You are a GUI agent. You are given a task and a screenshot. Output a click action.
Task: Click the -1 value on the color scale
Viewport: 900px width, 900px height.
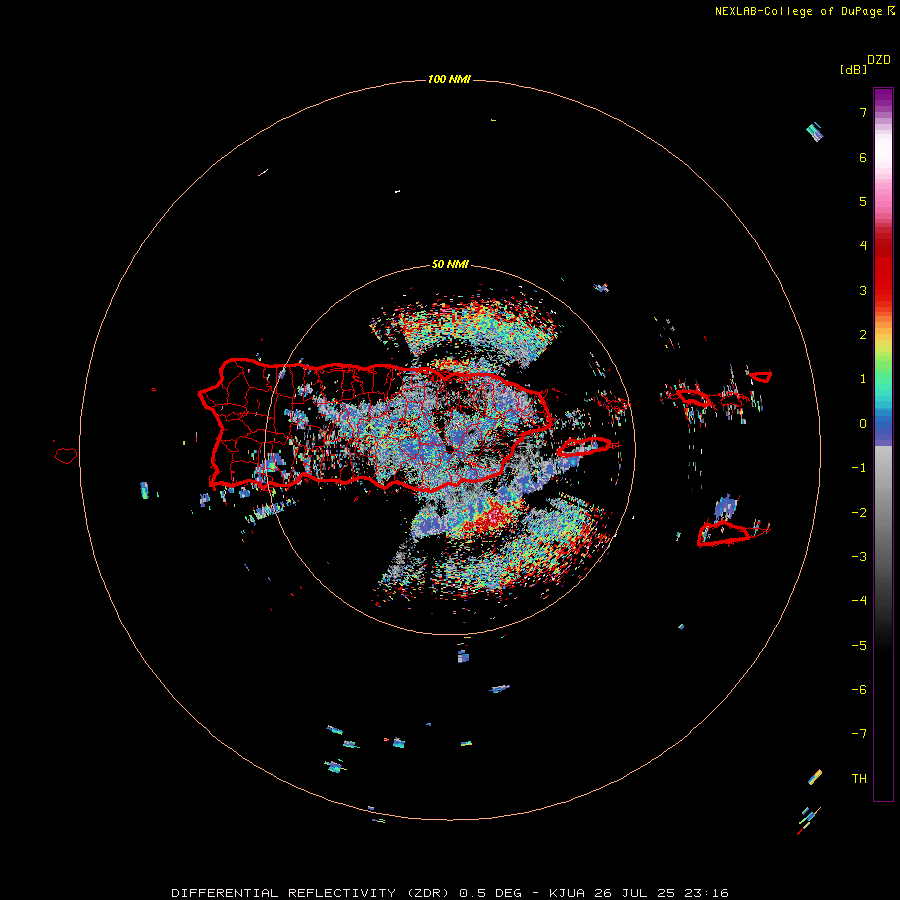pyautogui.click(x=859, y=468)
